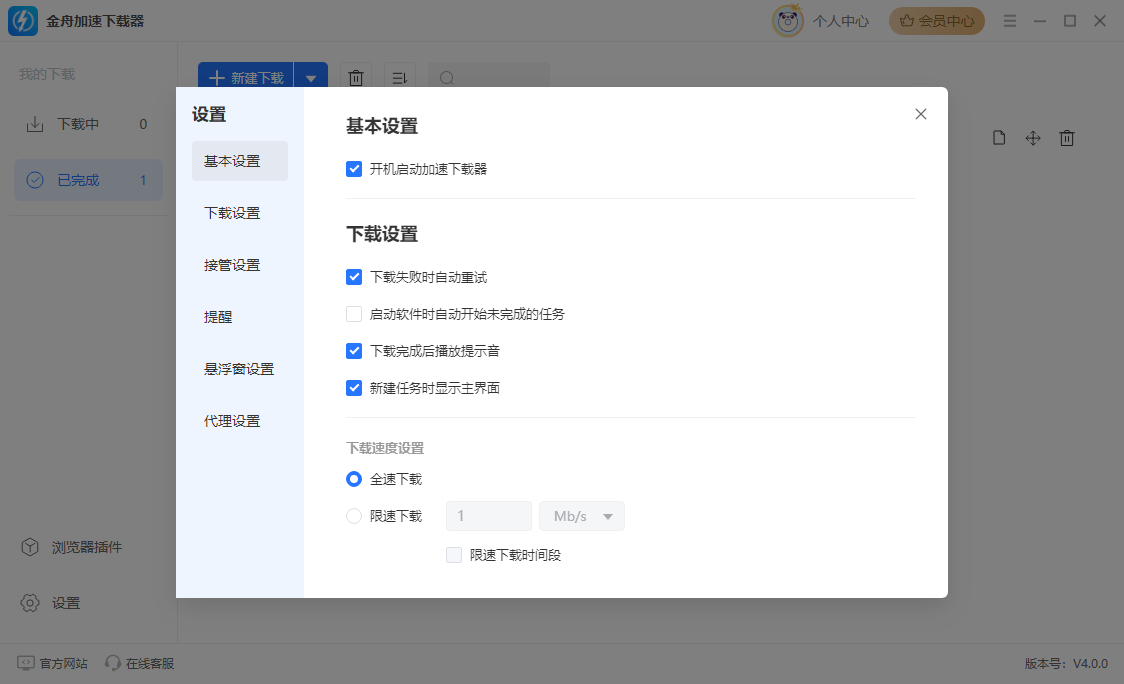This screenshot has height=684, width=1124.
Task: Toggle 开机启动加速下载器 checkbox
Action: click(354, 169)
